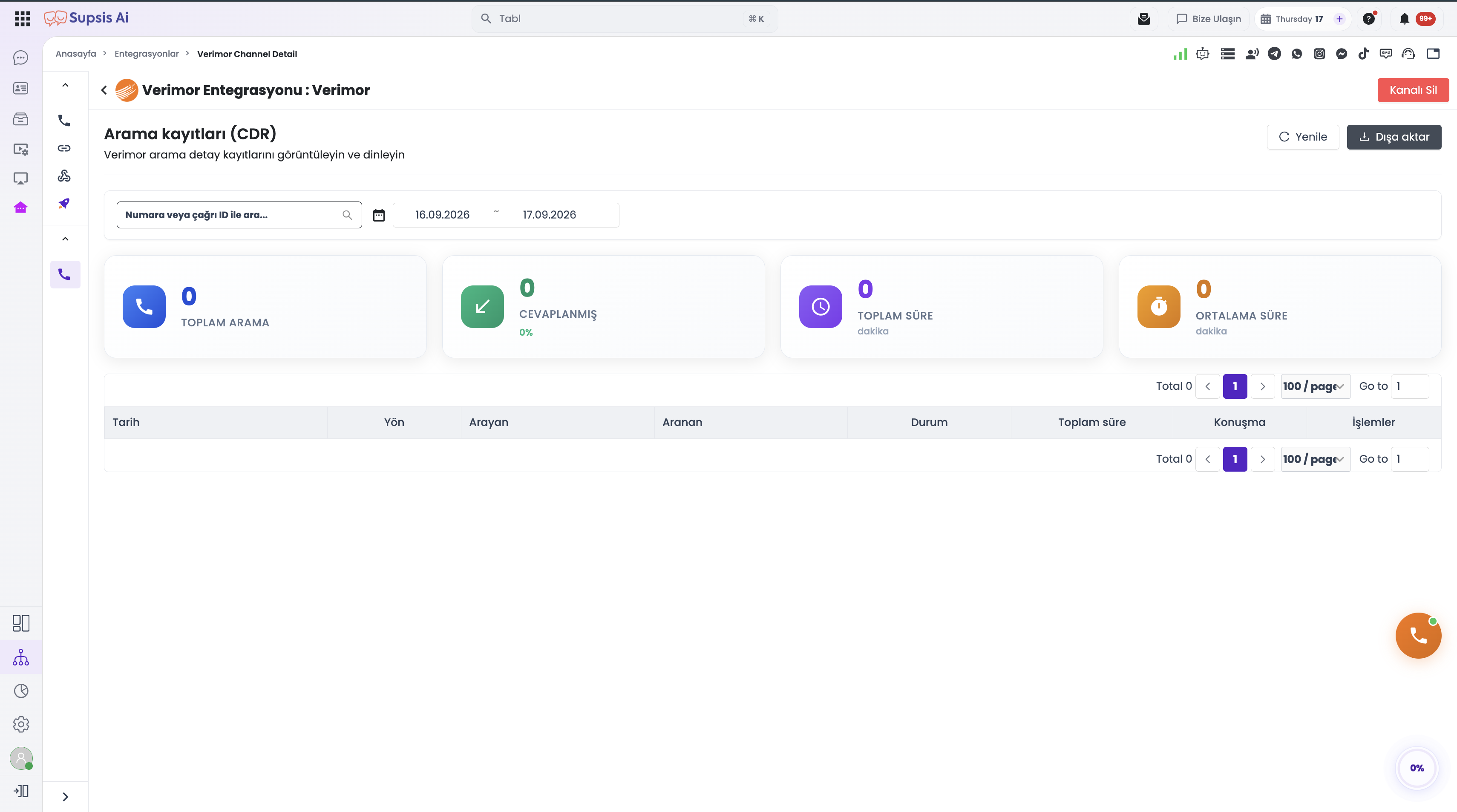Click the purple home icon in sidebar
1457x812 pixels.
[21, 207]
